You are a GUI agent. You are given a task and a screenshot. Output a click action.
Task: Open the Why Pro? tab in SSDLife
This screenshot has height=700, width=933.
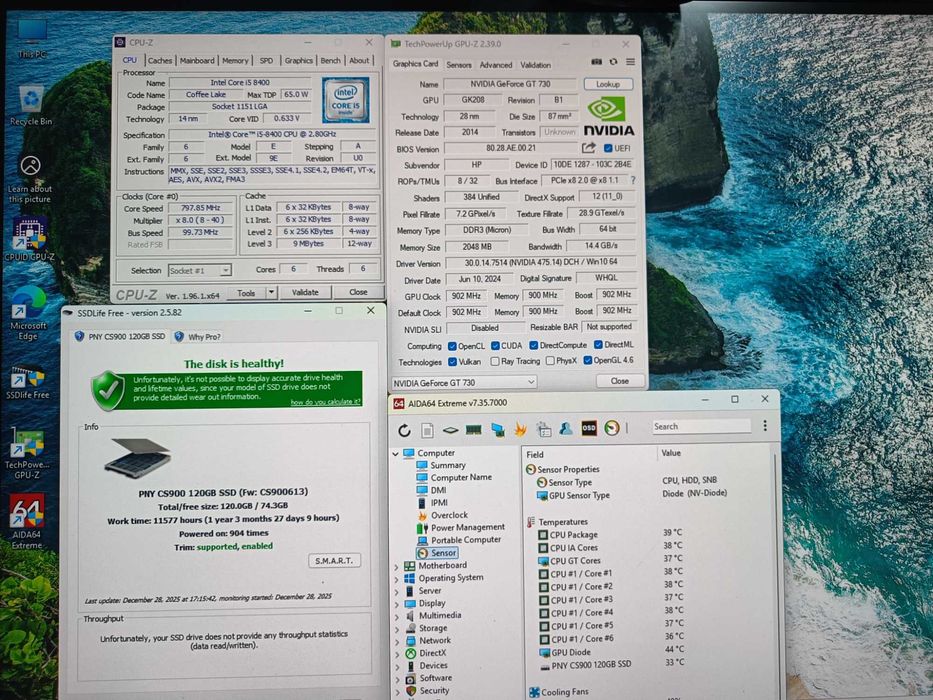198,337
